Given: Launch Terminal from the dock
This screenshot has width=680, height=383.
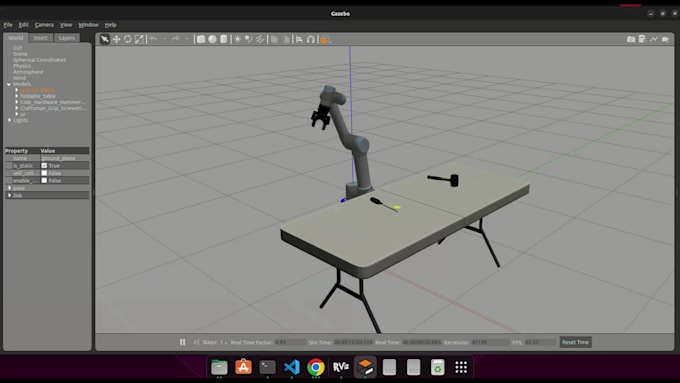Looking at the screenshot, I should click(x=267, y=367).
